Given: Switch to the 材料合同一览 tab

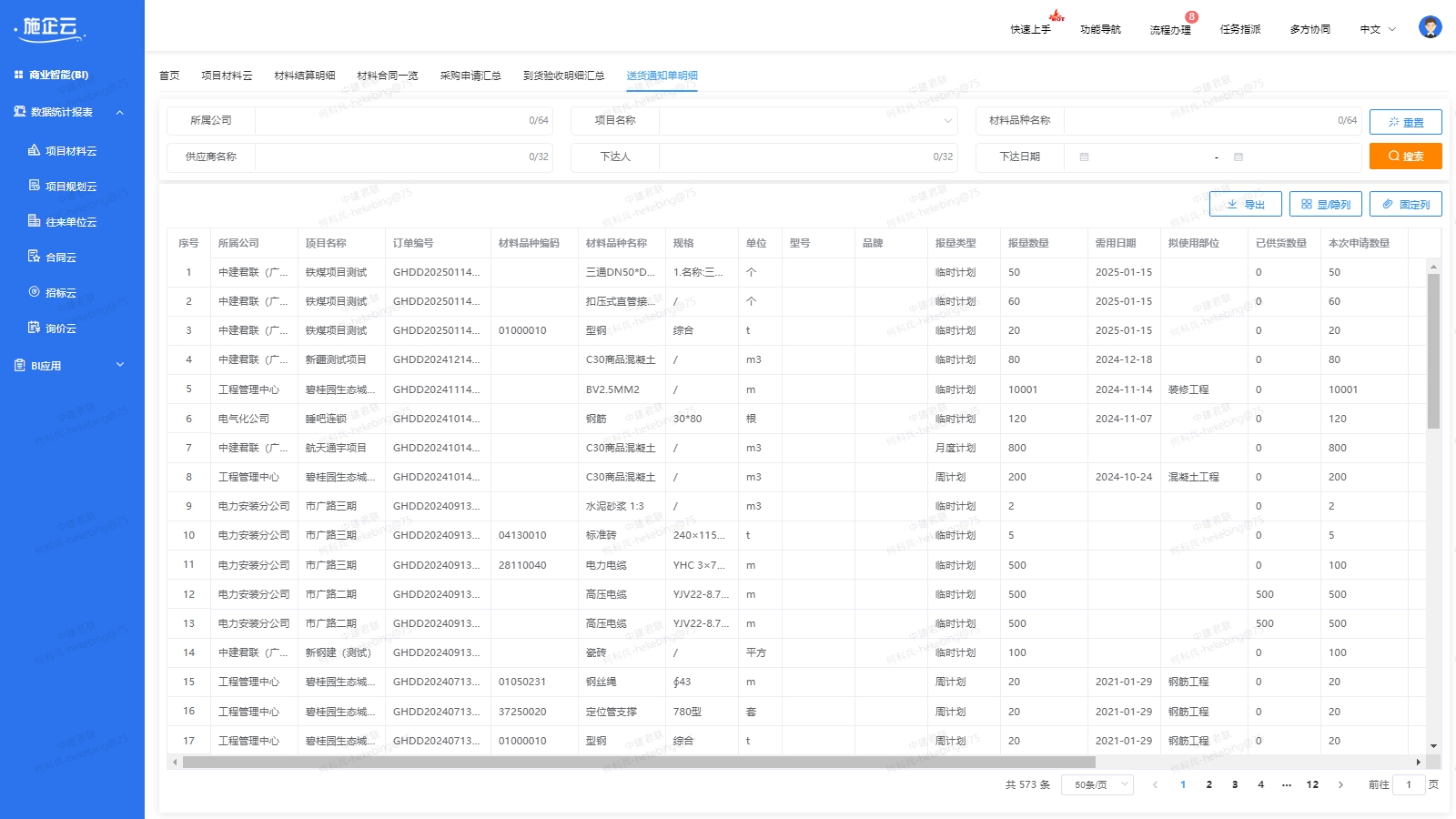Looking at the screenshot, I should [x=387, y=76].
